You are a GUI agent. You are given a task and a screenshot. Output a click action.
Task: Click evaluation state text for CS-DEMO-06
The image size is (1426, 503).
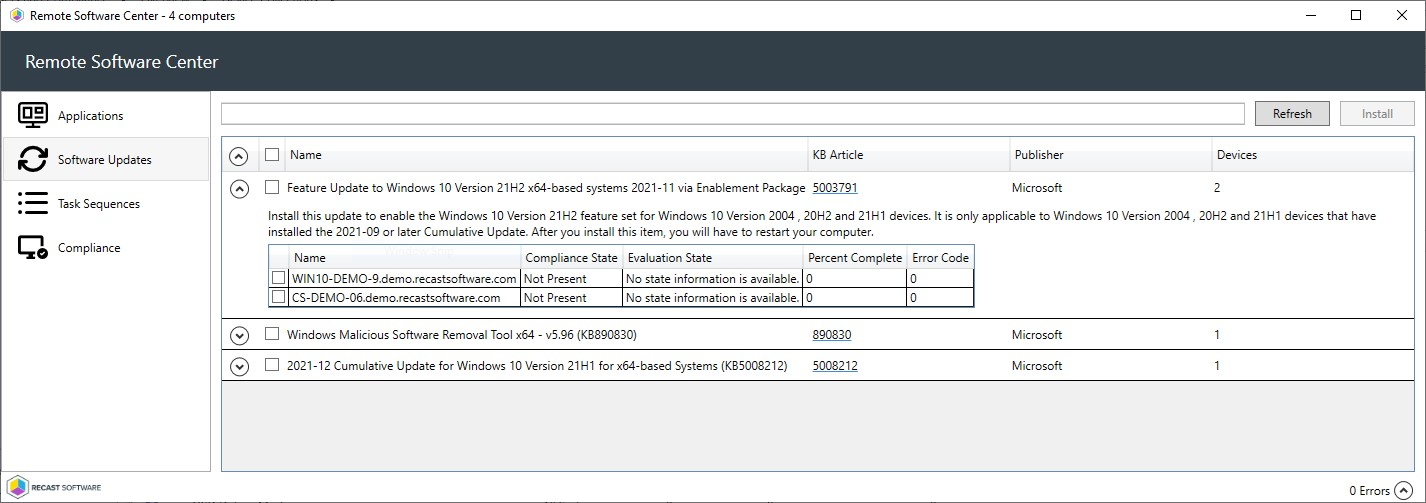pyautogui.click(x=712, y=298)
